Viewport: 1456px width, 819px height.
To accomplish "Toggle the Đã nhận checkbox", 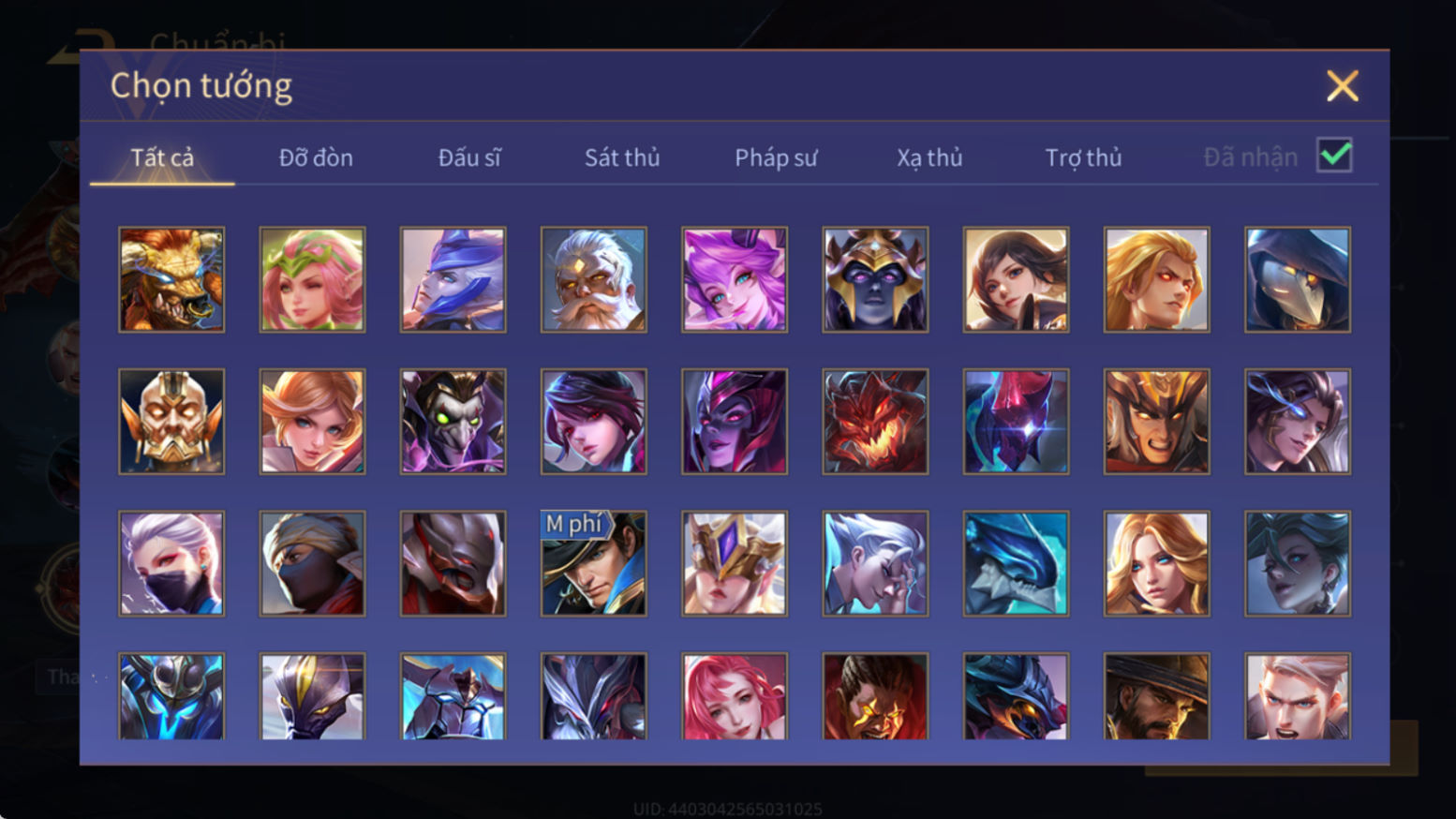I will tap(1334, 155).
